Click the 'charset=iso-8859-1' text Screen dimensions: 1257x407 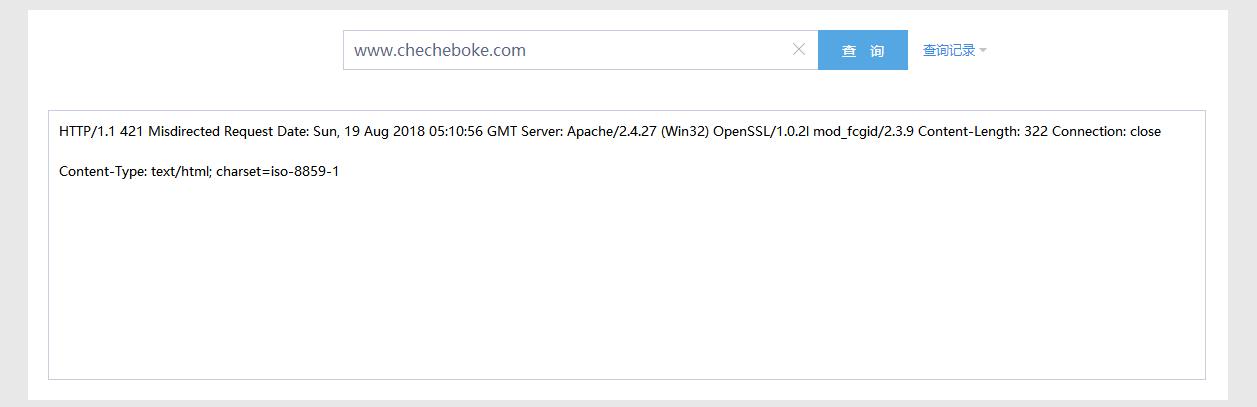(x=275, y=171)
